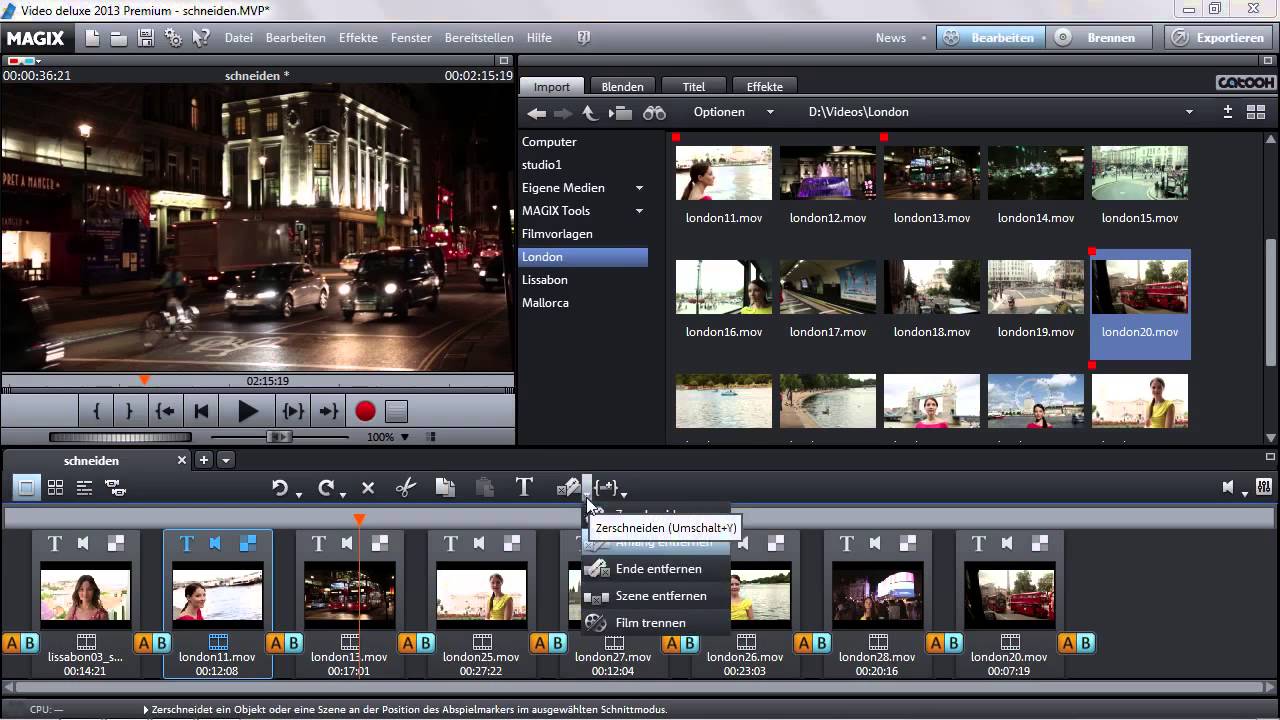Open program settings via the gears icon
The width and height of the screenshot is (1280, 720).
pos(174,38)
